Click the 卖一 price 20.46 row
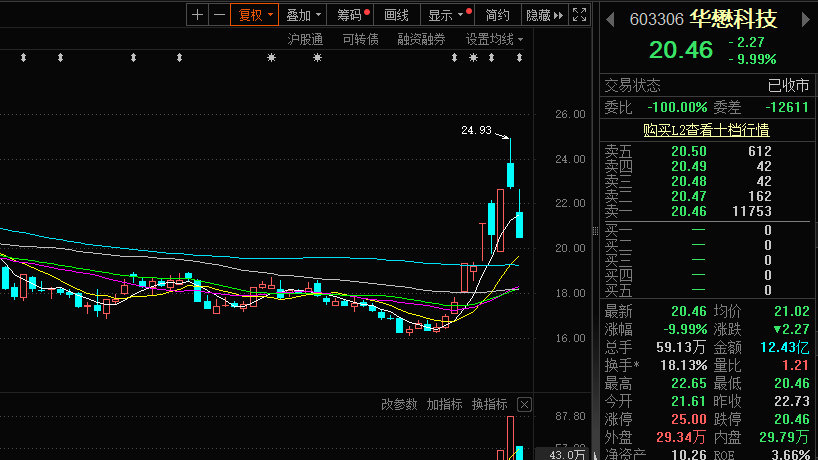 click(690, 211)
